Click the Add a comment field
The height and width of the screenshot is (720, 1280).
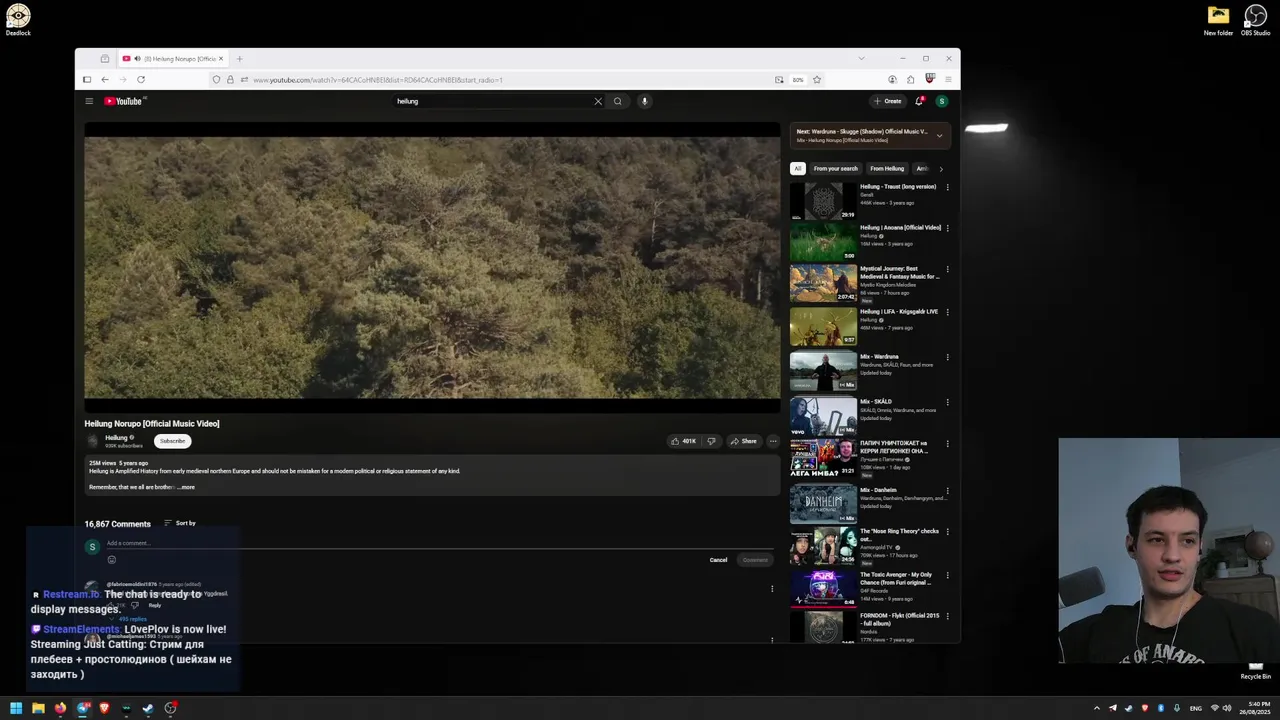pyautogui.click(x=438, y=543)
